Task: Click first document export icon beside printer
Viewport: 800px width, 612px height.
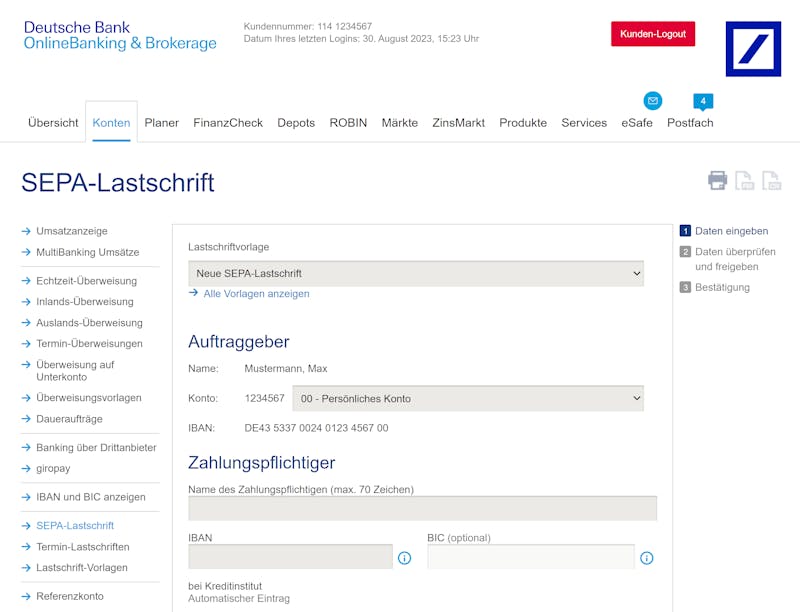Action: tap(744, 181)
